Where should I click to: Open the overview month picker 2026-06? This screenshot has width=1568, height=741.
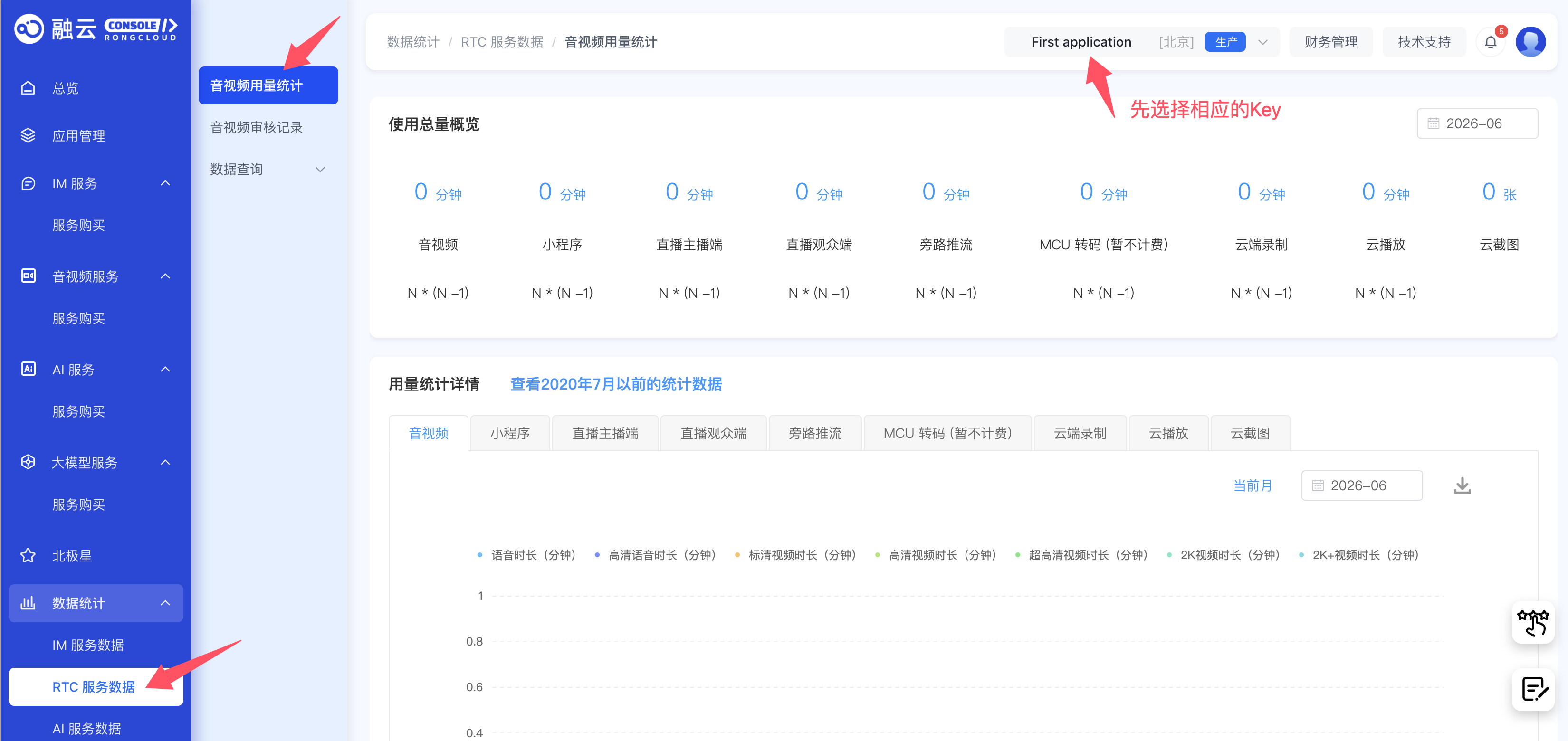pyautogui.click(x=1477, y=123)
